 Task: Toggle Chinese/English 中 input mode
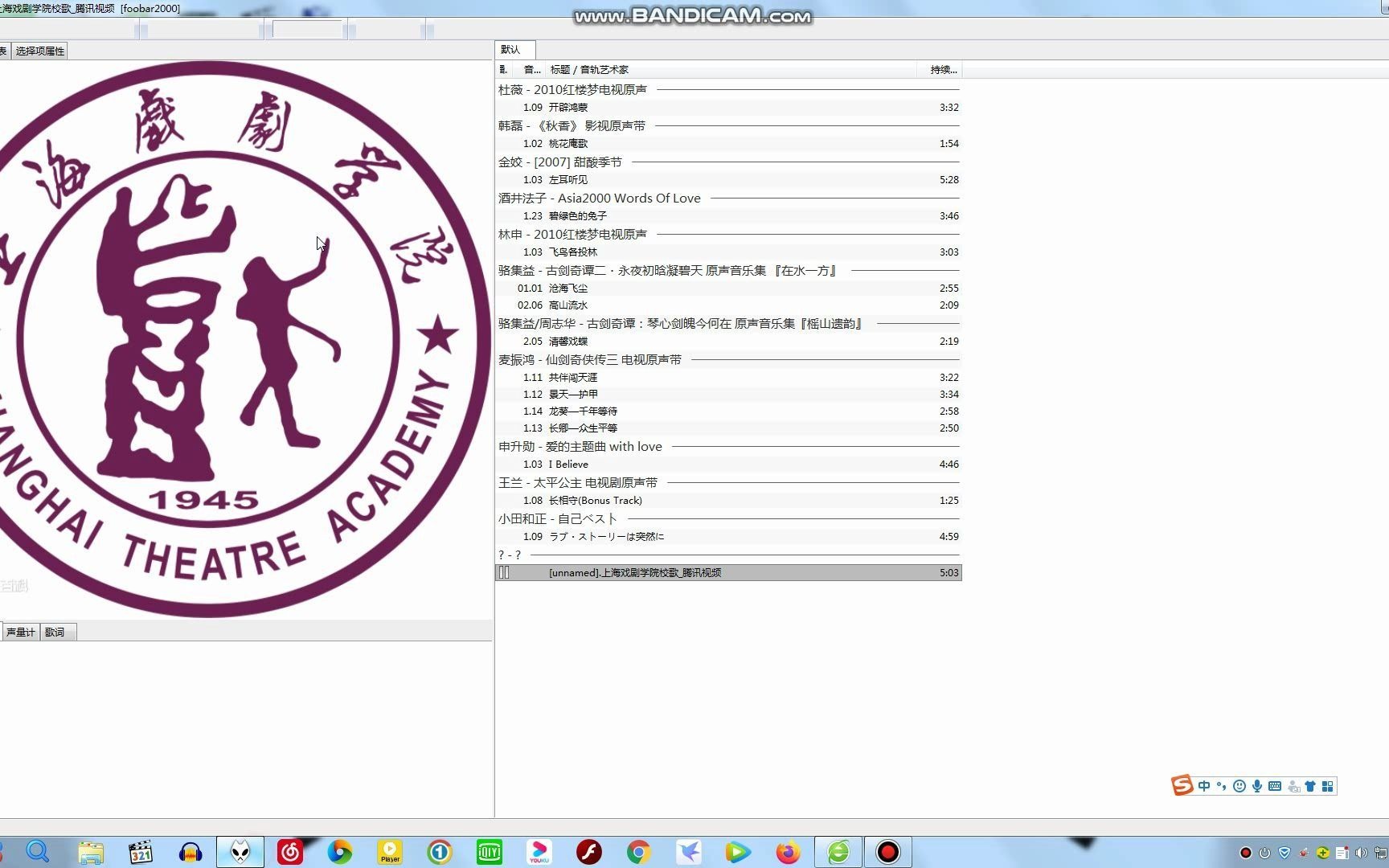point(1204,786)
